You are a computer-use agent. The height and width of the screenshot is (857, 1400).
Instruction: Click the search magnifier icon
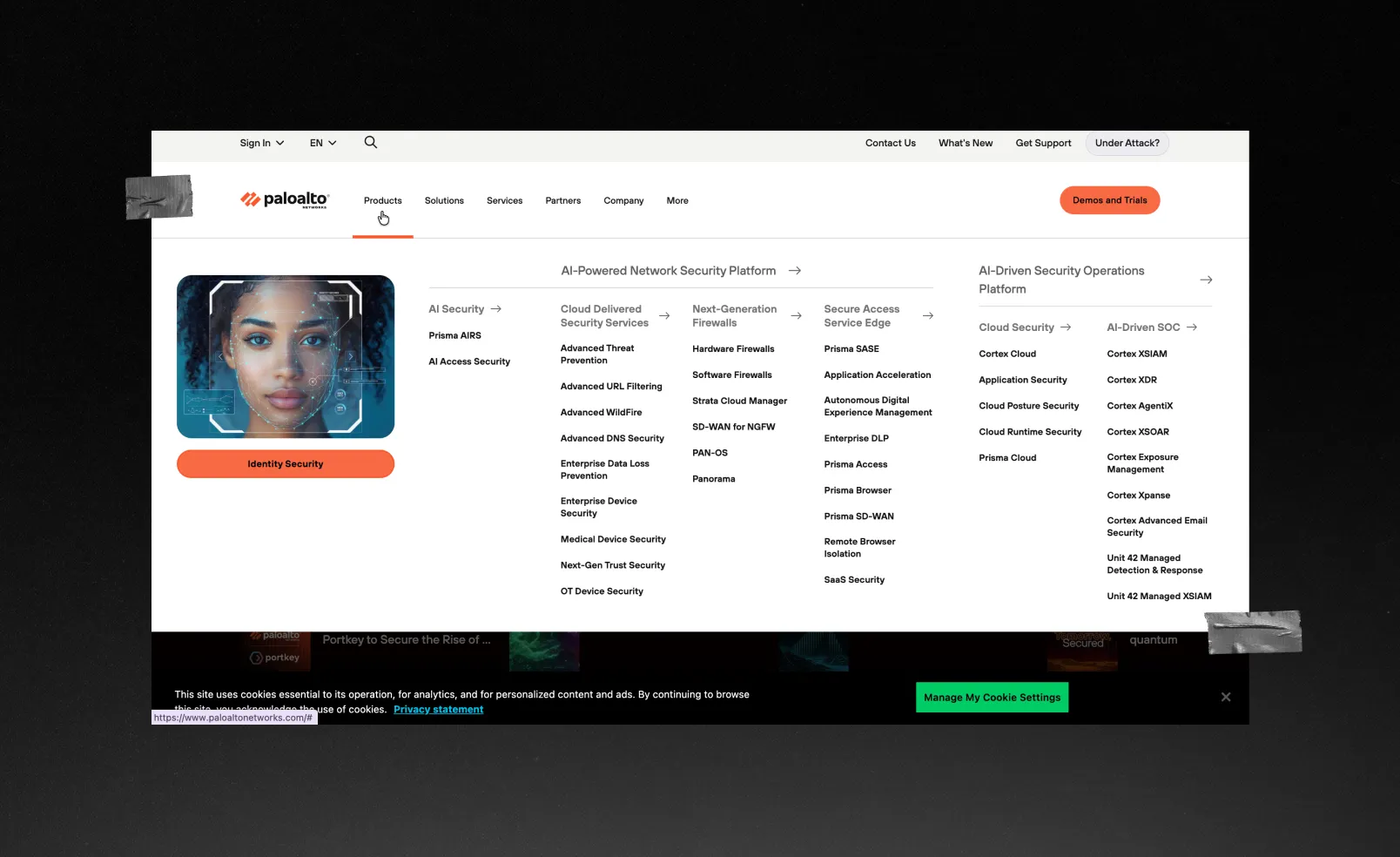[x=371, y=142]
